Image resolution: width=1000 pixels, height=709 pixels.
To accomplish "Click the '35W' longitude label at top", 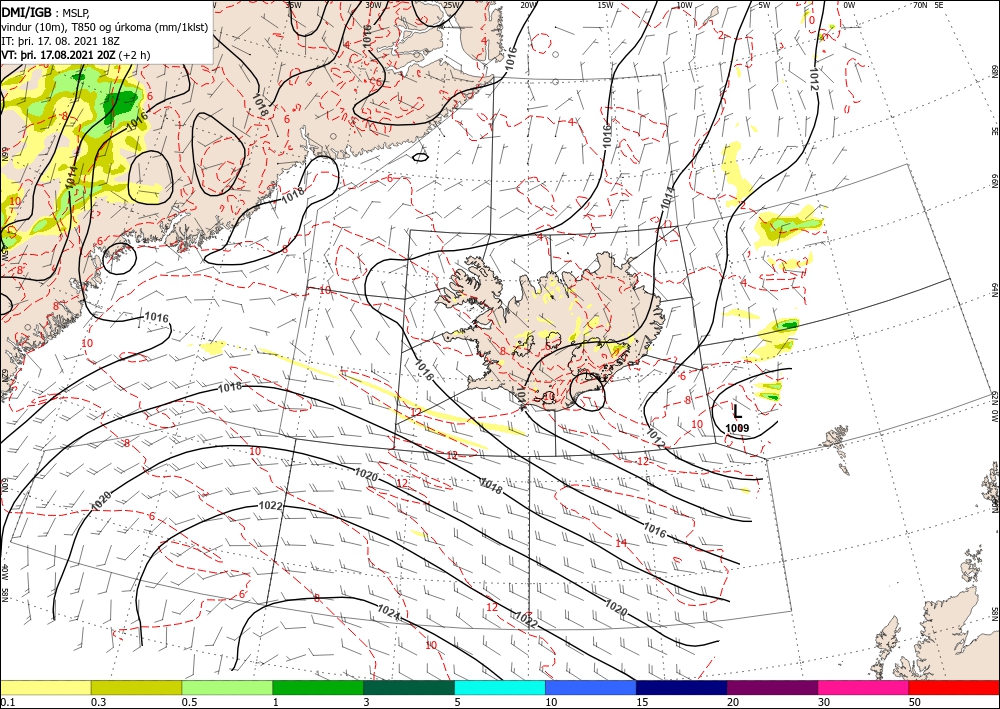I will click(x=293, y=5).
